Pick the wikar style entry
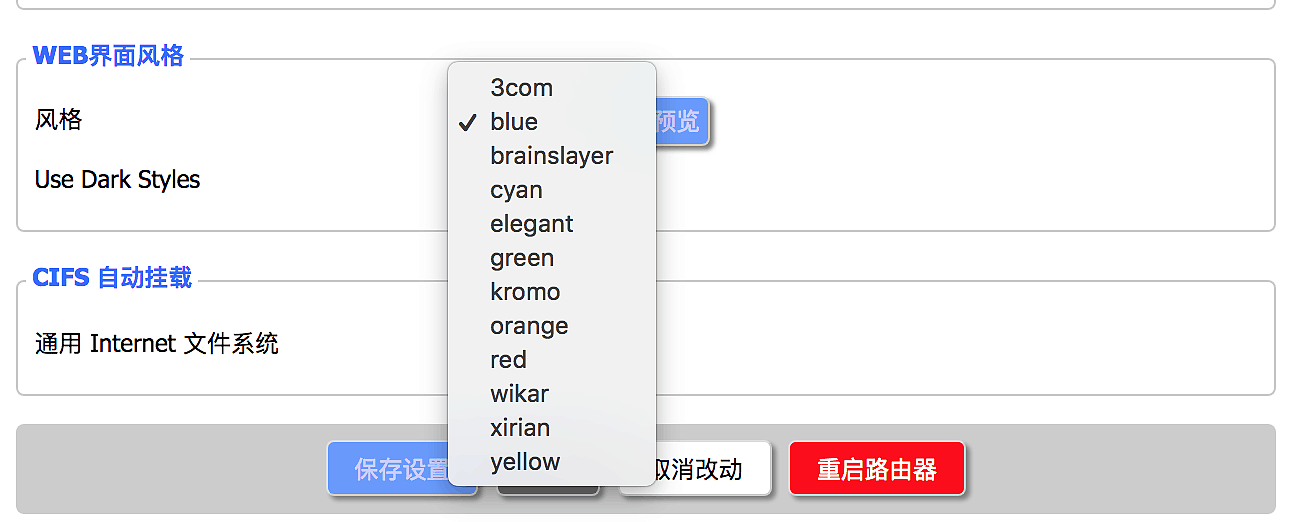1290x522 pixels. tap(519, 394)
